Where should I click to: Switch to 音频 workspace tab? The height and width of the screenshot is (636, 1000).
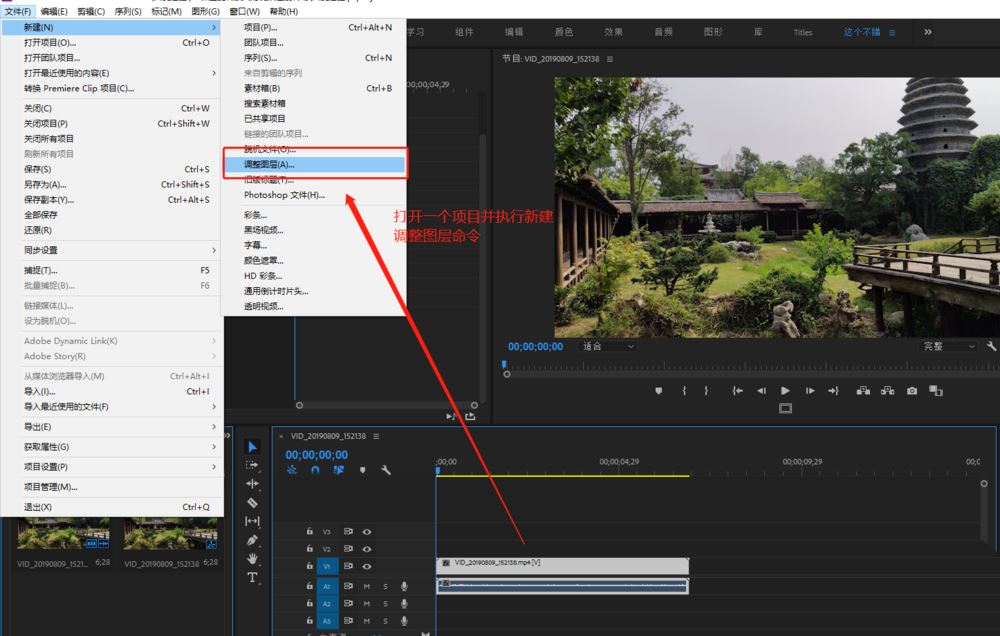663,32
